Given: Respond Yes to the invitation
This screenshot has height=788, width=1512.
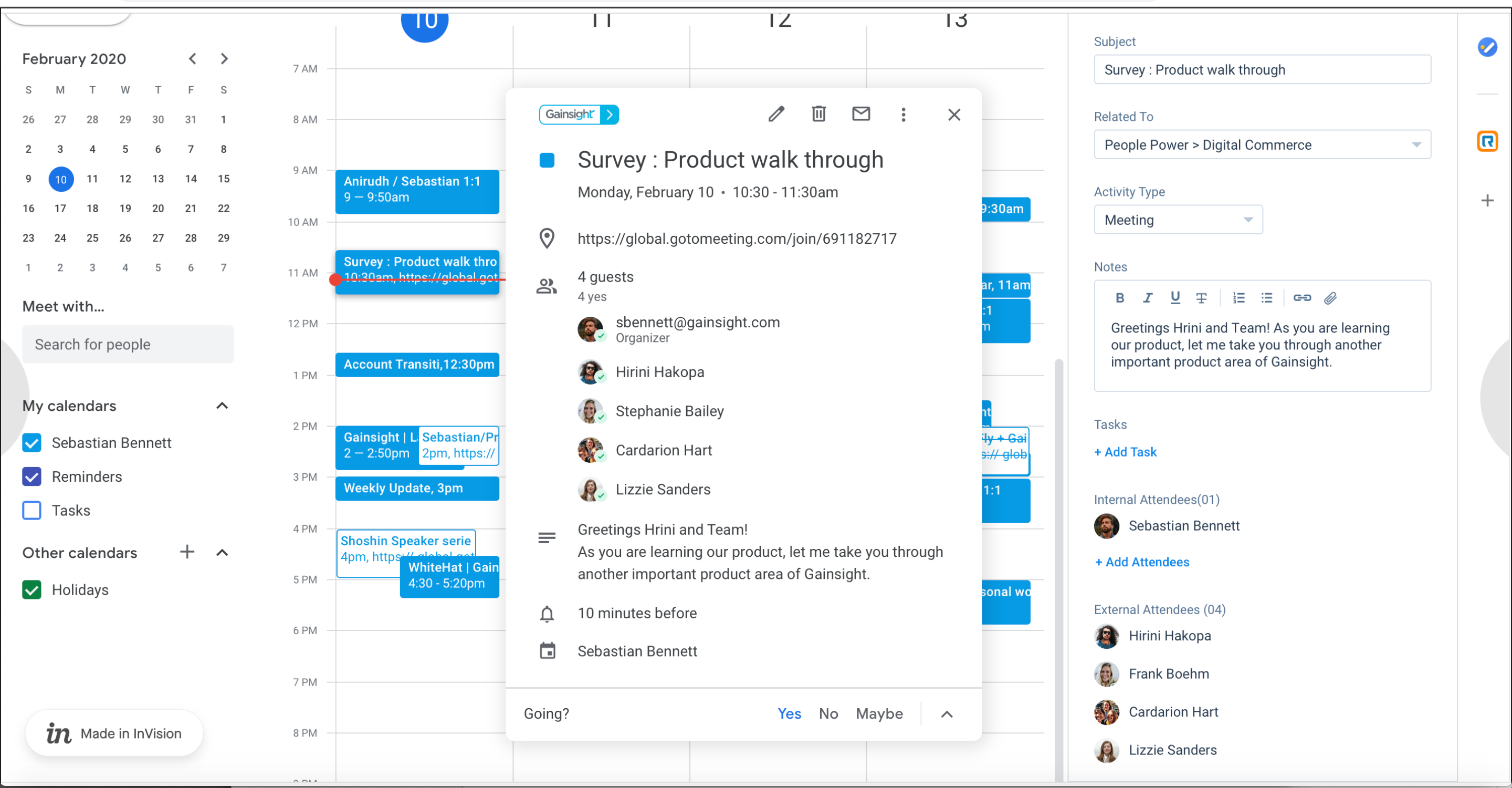Looking at the screenshot, I should click(x=789, y=713).
